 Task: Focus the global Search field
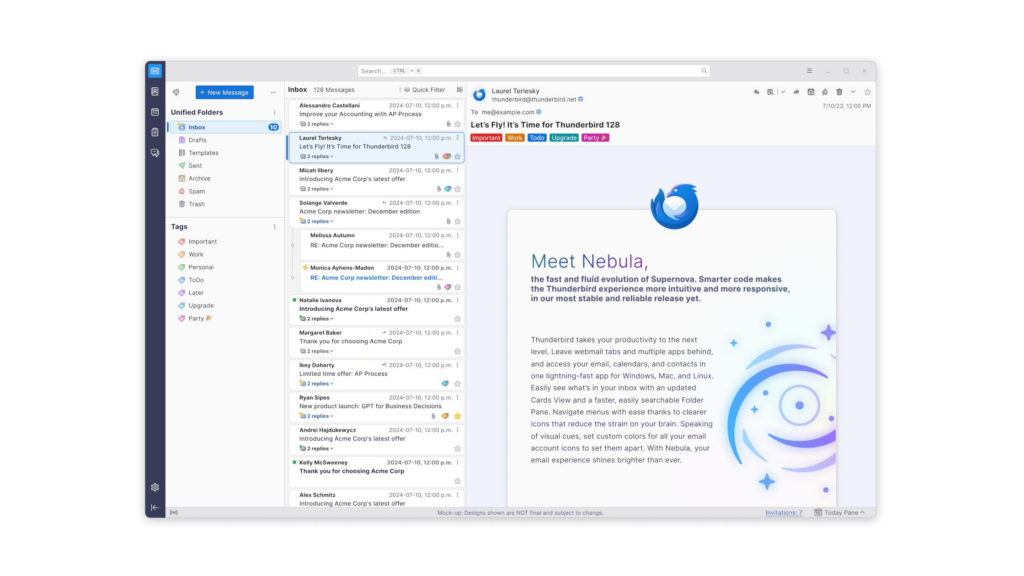pyautogui.click(x=534, y=71)
